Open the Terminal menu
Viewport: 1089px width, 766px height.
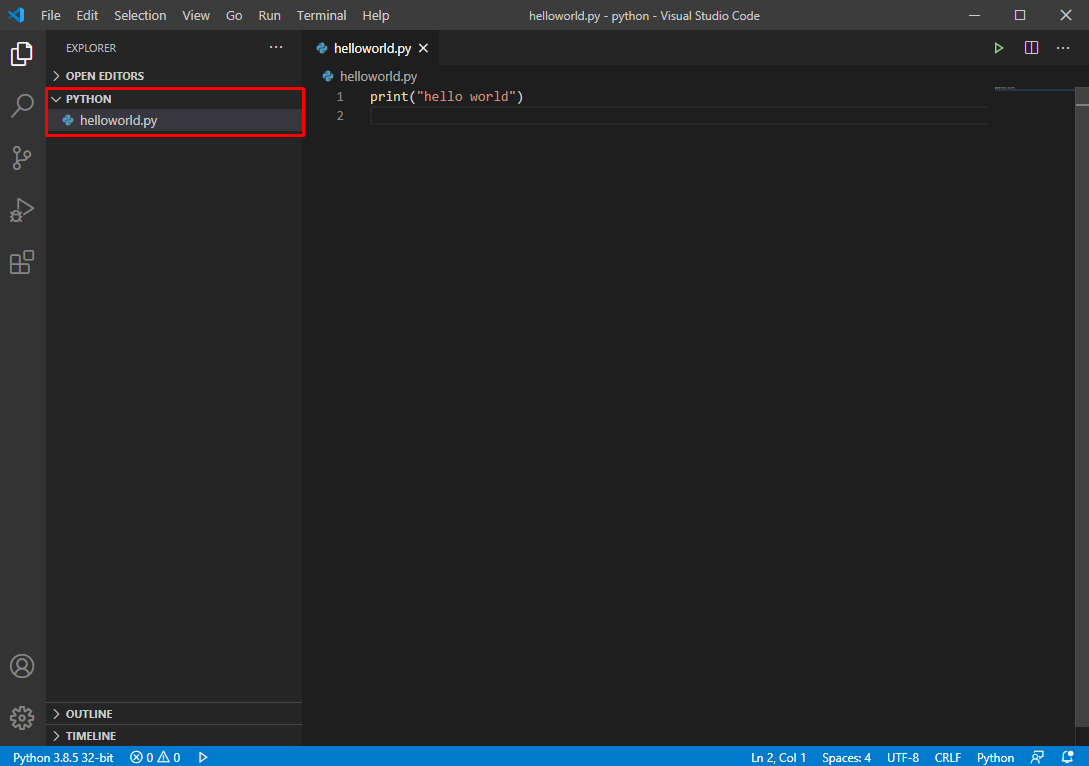[x=322, y=15]
